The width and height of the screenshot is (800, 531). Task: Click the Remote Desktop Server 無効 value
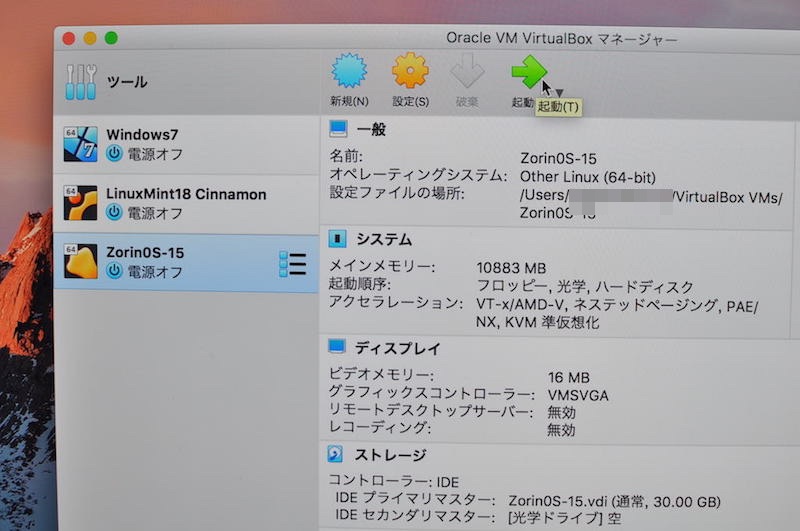561,412
